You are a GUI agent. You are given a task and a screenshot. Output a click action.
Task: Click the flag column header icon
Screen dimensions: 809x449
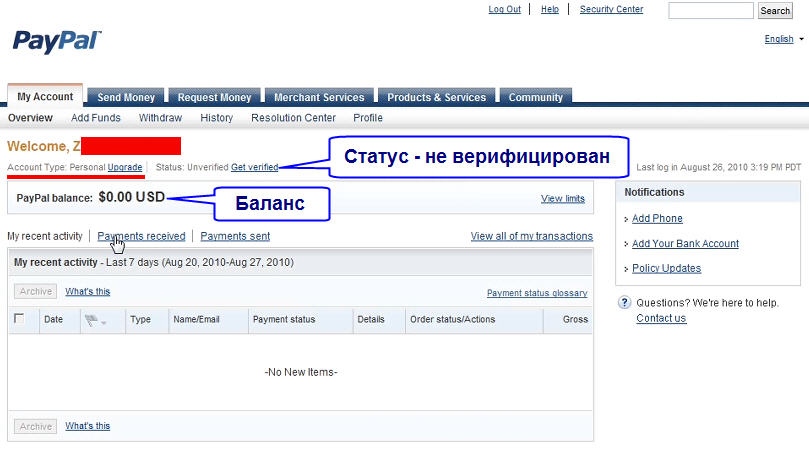(x=92, y=320)
